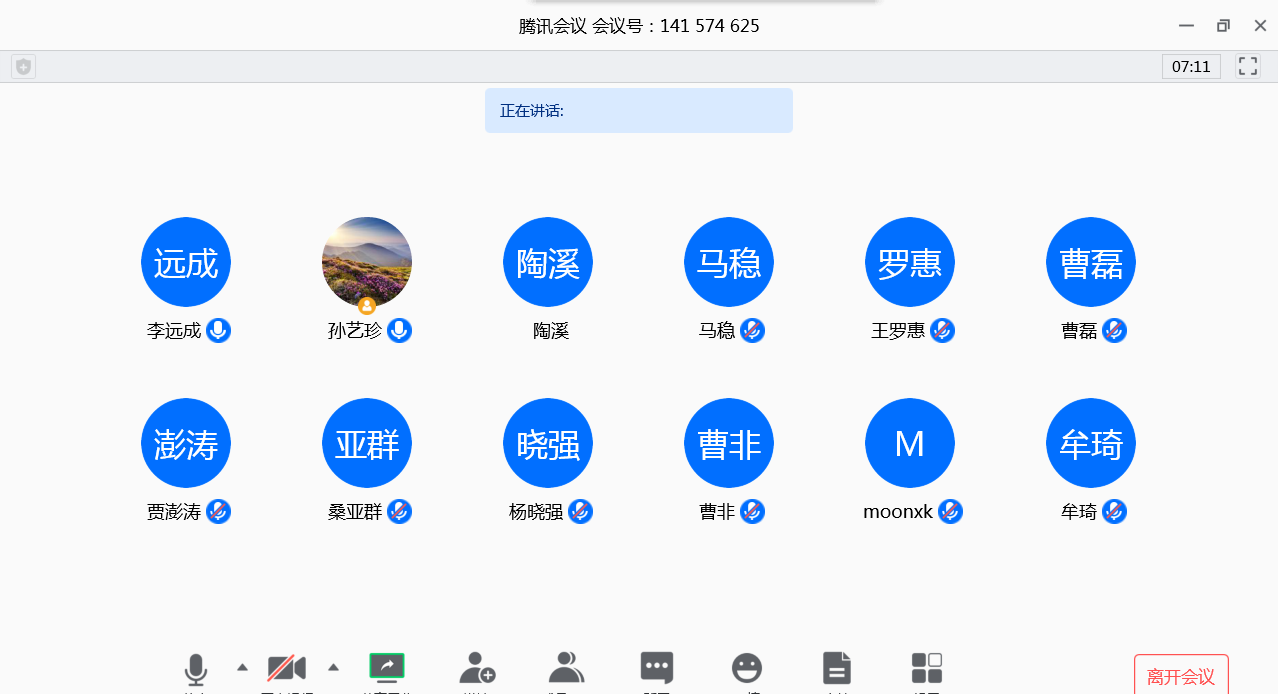Click muted microphone icon next to moonxk
This screenshot has width=1278, height=694.
[951, 512]
